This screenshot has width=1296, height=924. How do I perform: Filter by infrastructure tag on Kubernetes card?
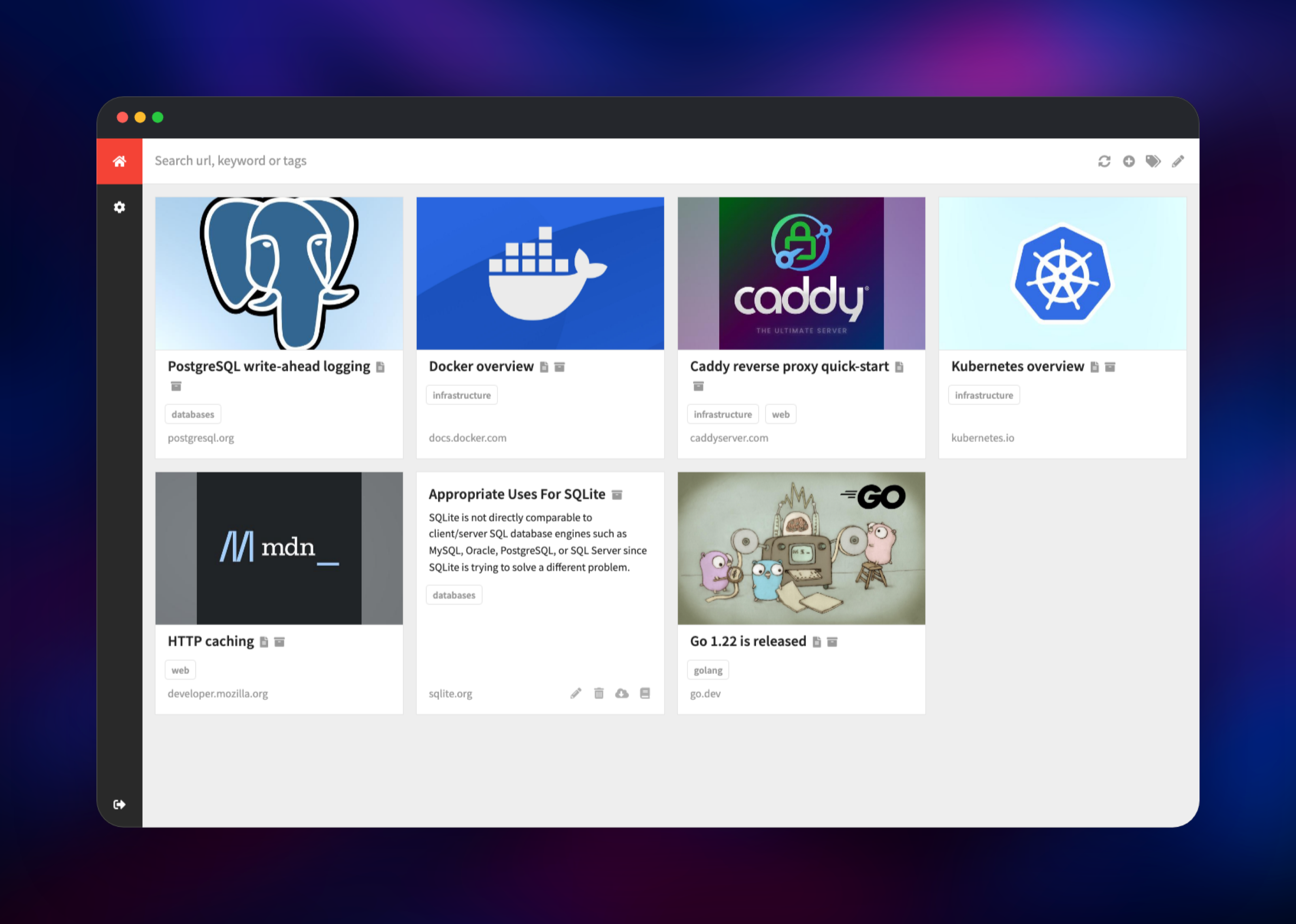[984, 395]
